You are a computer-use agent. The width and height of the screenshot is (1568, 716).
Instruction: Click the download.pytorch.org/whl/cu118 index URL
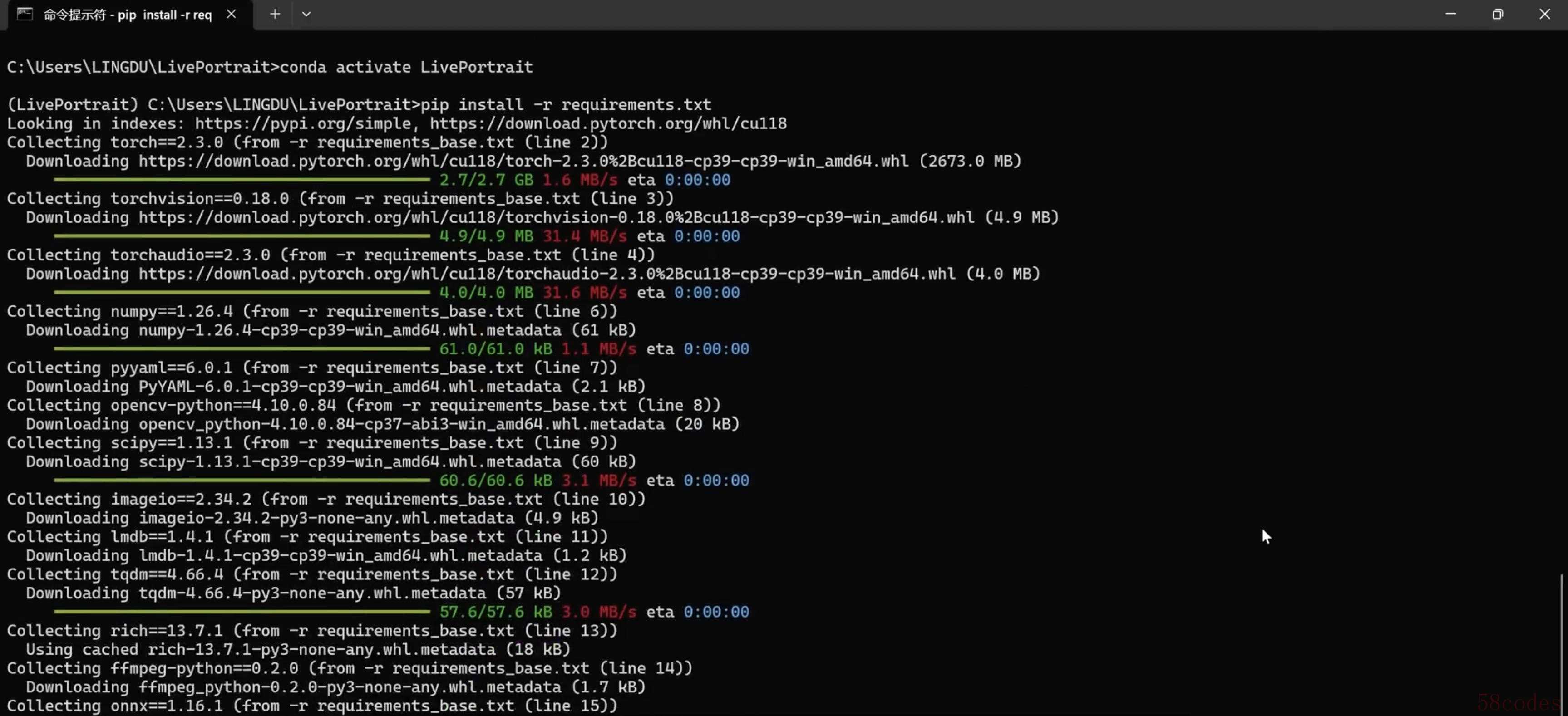pyautogui.click(x=608, y=123)
